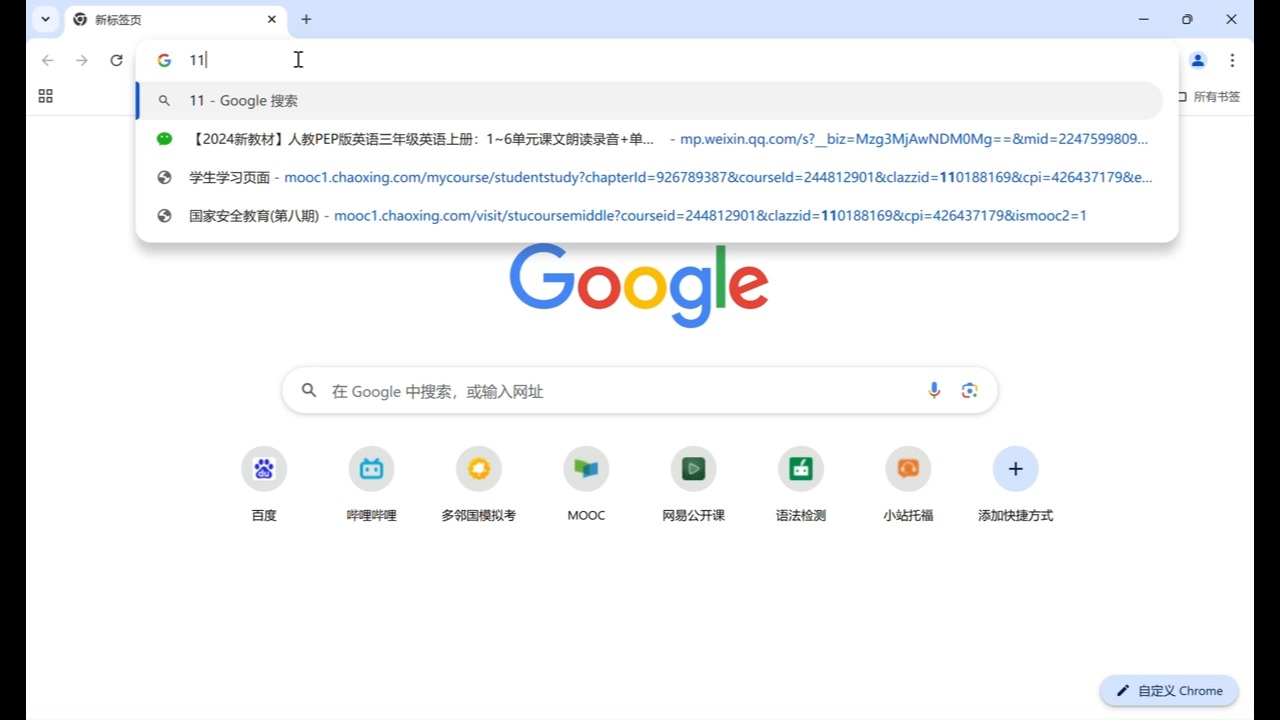Click the mooc1.chaoxing.com/visit URL text
The width and height of the screenshot is (1280, 720).
[710, 215]
